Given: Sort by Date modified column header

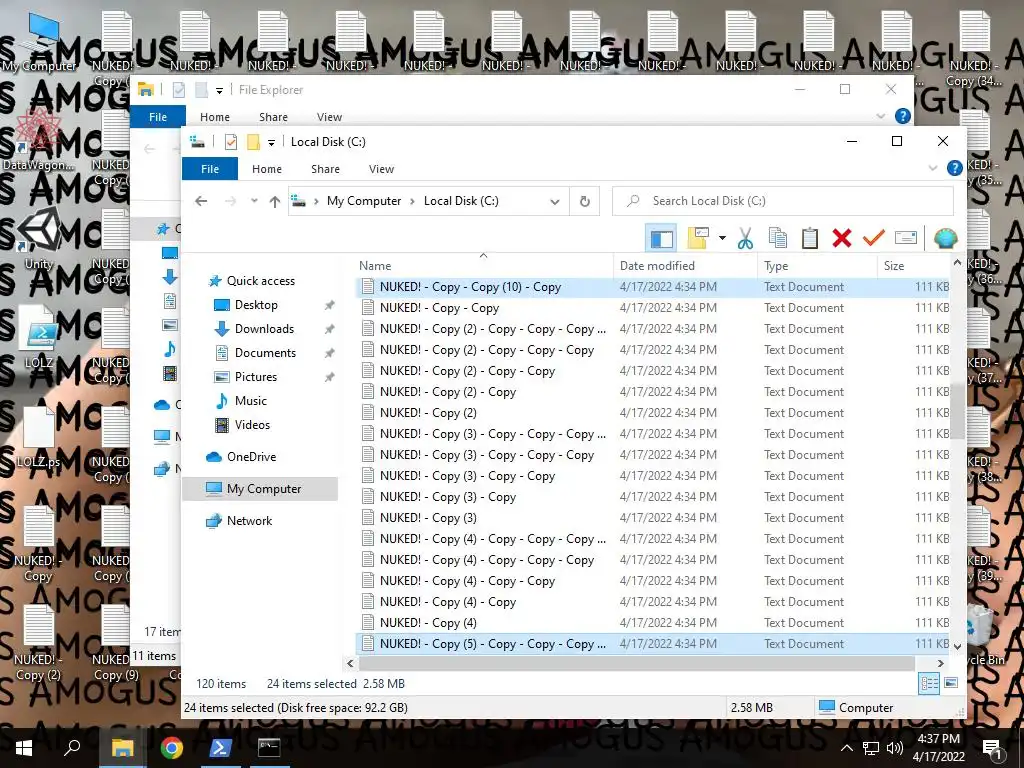Looking at the screenshot, I should click(685, 266).
